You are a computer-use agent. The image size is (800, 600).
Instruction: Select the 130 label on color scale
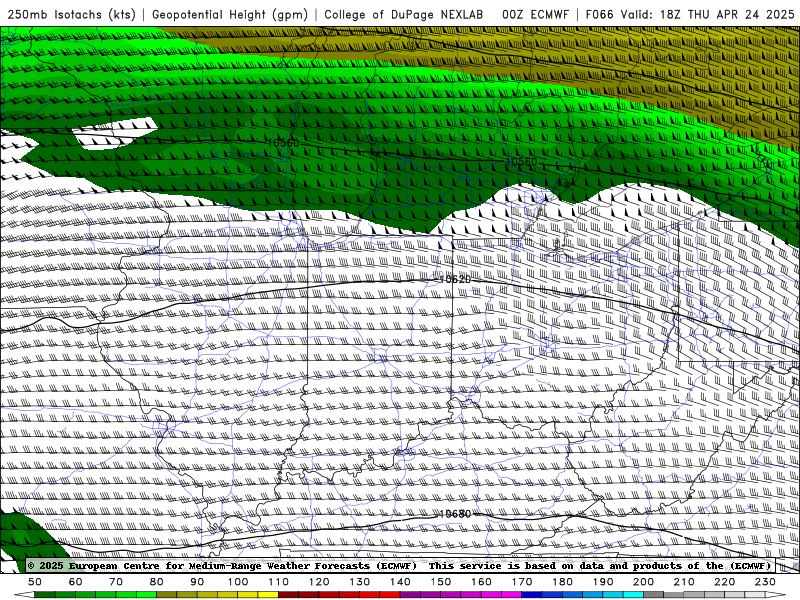tap(360, 582)
